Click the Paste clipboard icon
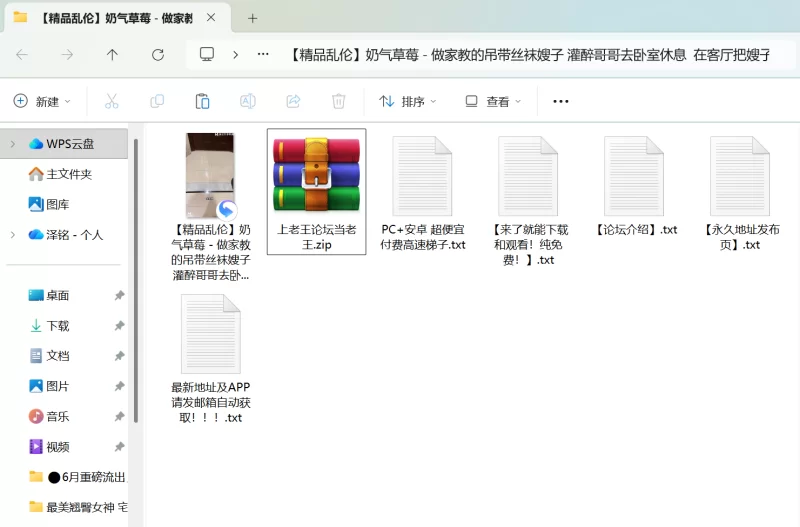This screenshot has width=800, height=527. pyautogui.click(x=202, y=101)
